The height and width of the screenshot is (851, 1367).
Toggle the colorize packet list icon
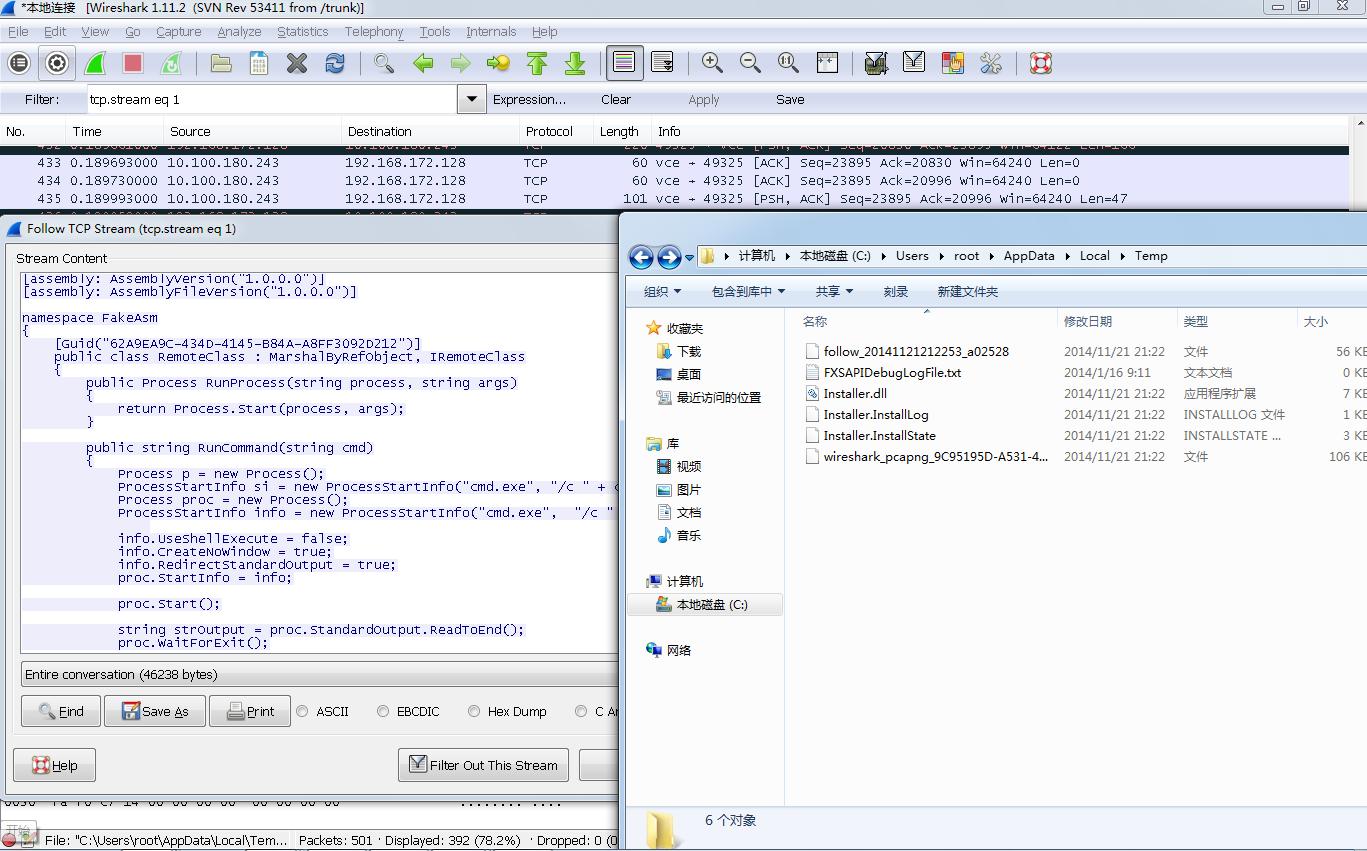(x=624, y=63)
